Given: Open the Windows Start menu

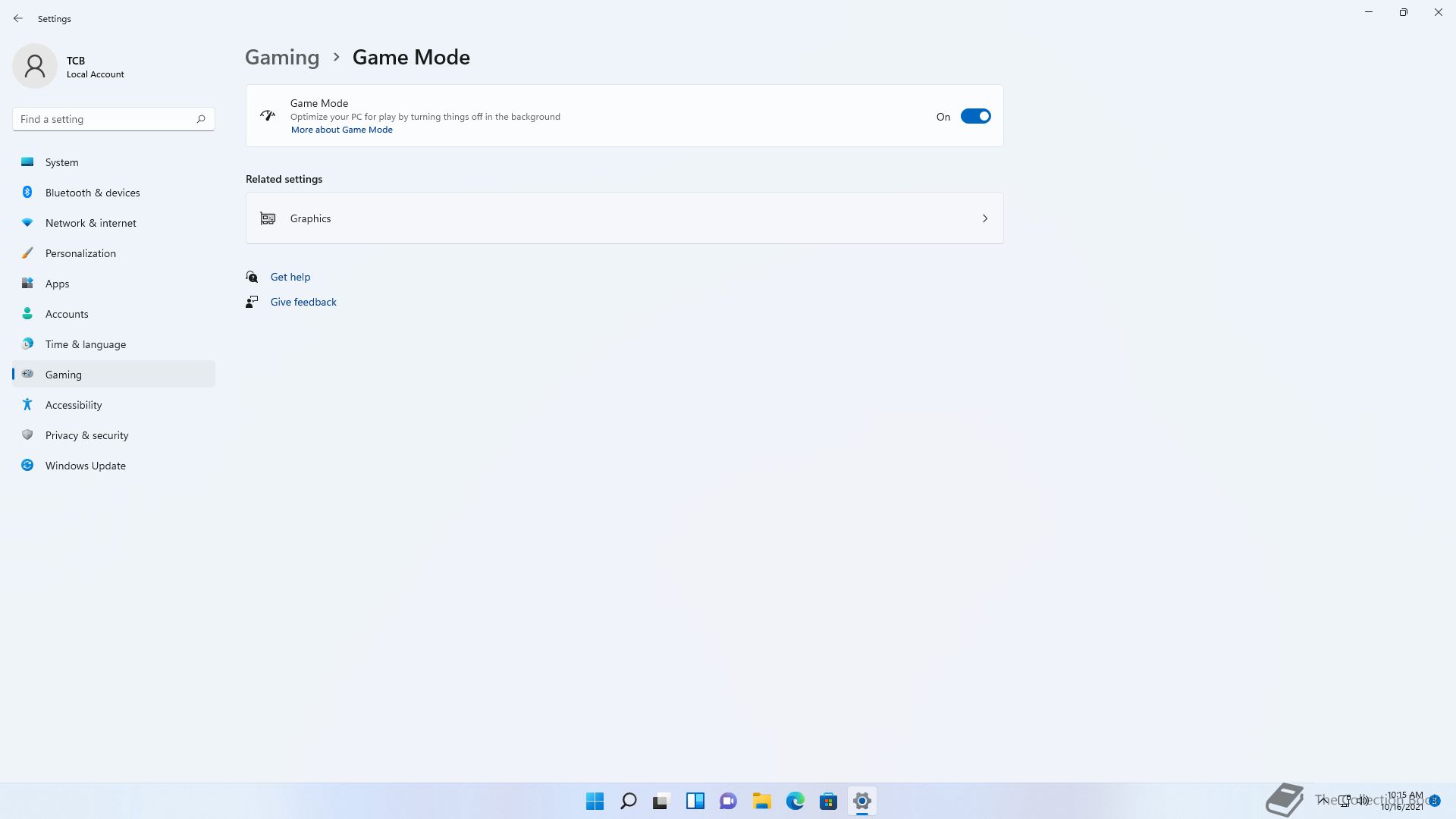Looking at the screenshot, I should click(595, 801).
